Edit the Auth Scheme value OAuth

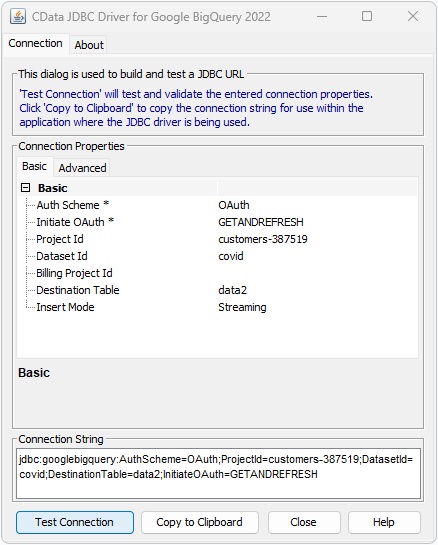(x=317, y=205)
